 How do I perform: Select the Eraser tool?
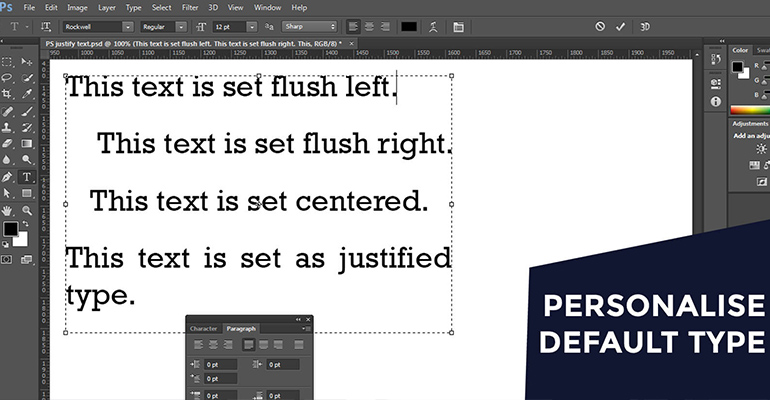coord(7,144)
